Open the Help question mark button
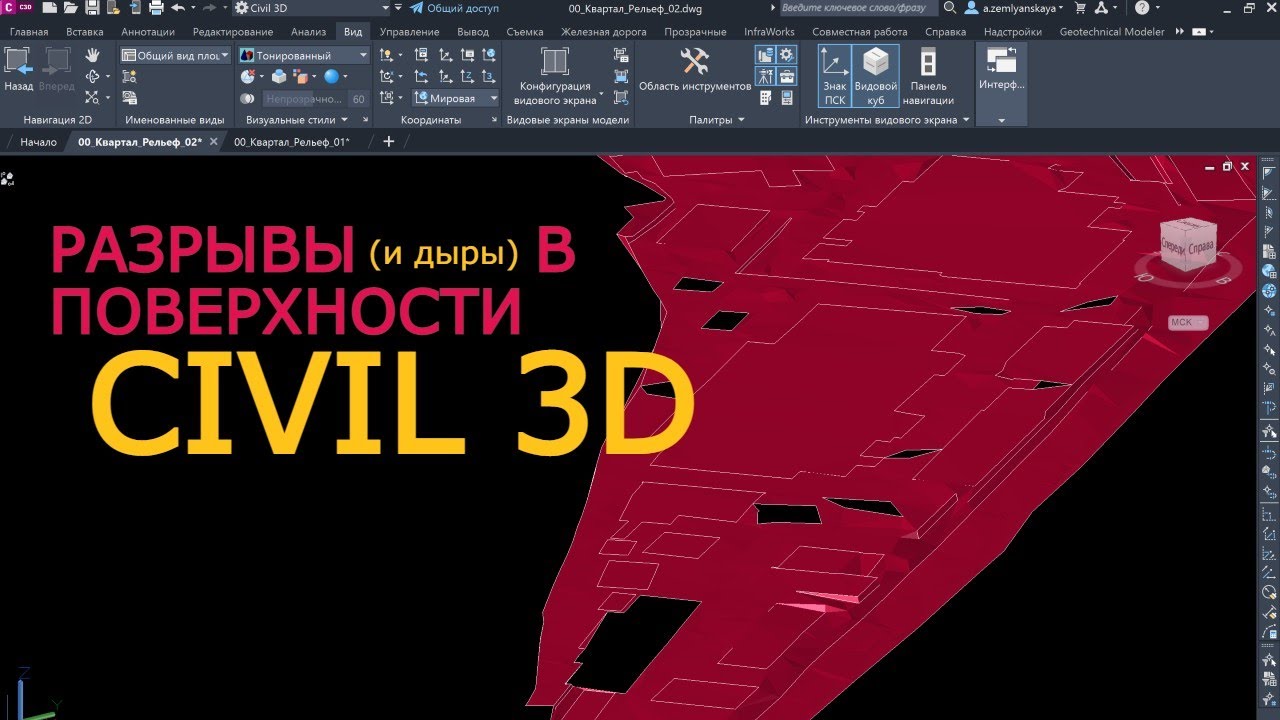Viewport: 1280px width, 720px height. coord(1142,8)
